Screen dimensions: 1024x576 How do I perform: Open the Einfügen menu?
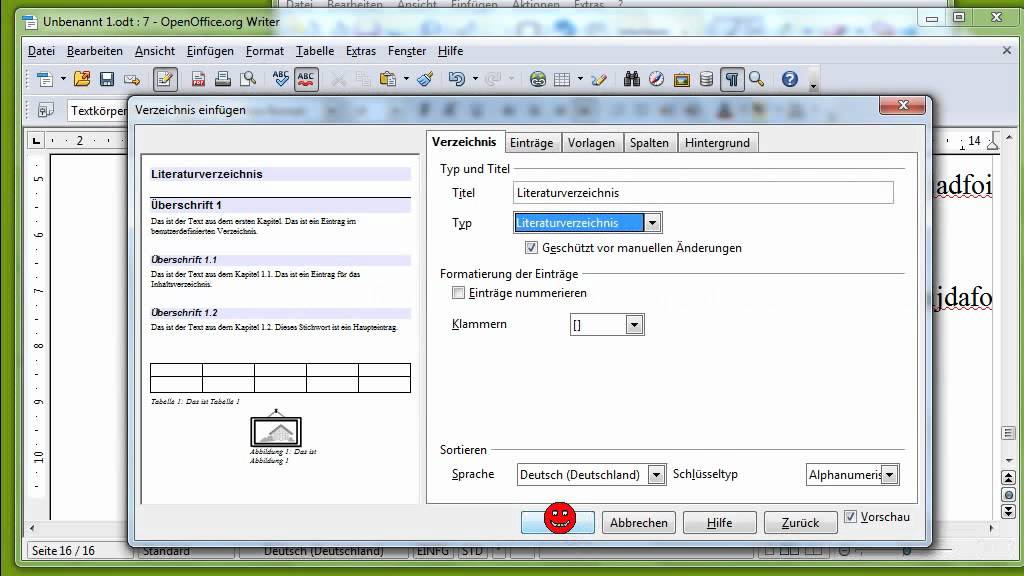(210, 51)
